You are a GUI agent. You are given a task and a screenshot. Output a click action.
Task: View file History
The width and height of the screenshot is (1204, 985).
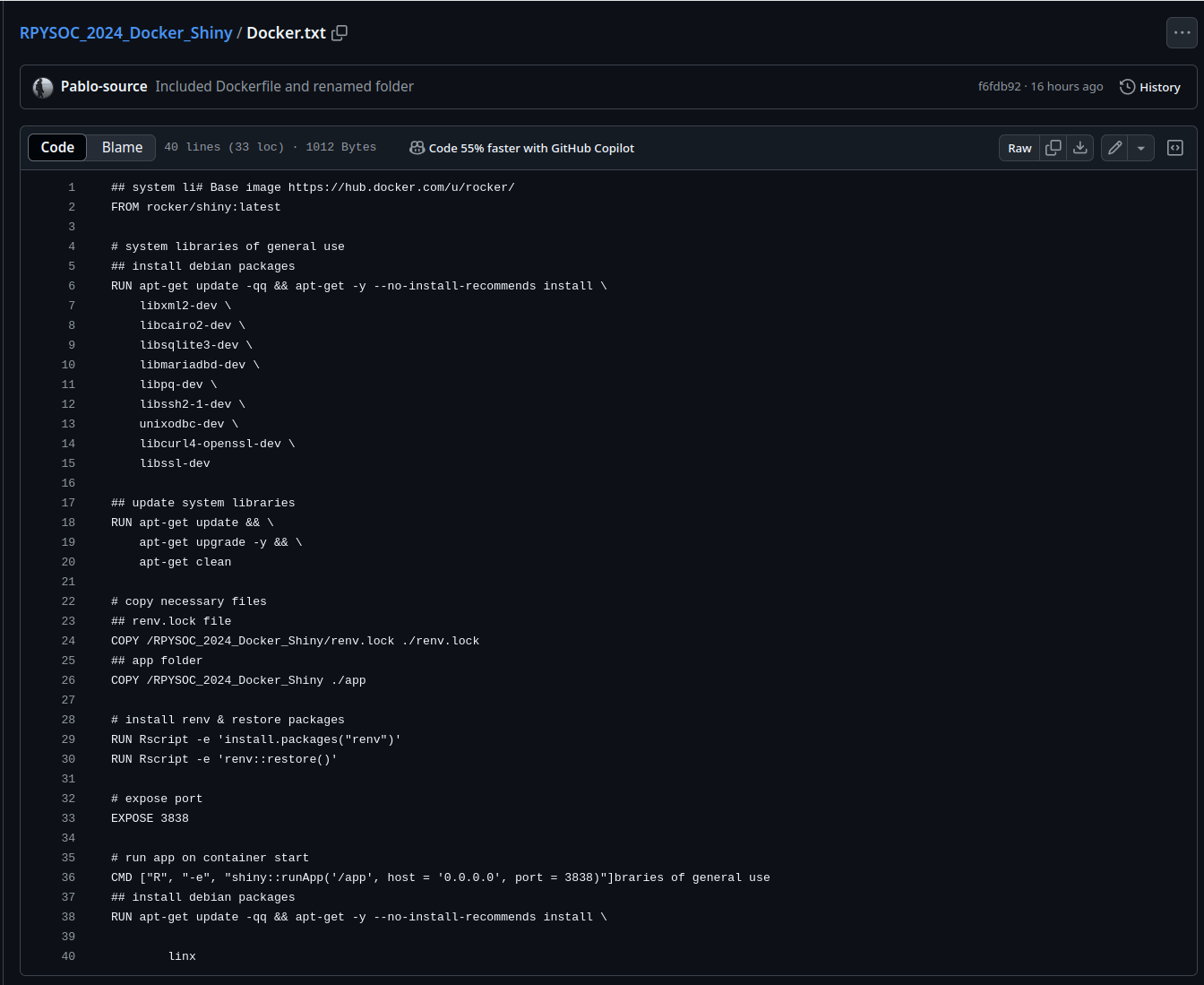(1150, 87)
